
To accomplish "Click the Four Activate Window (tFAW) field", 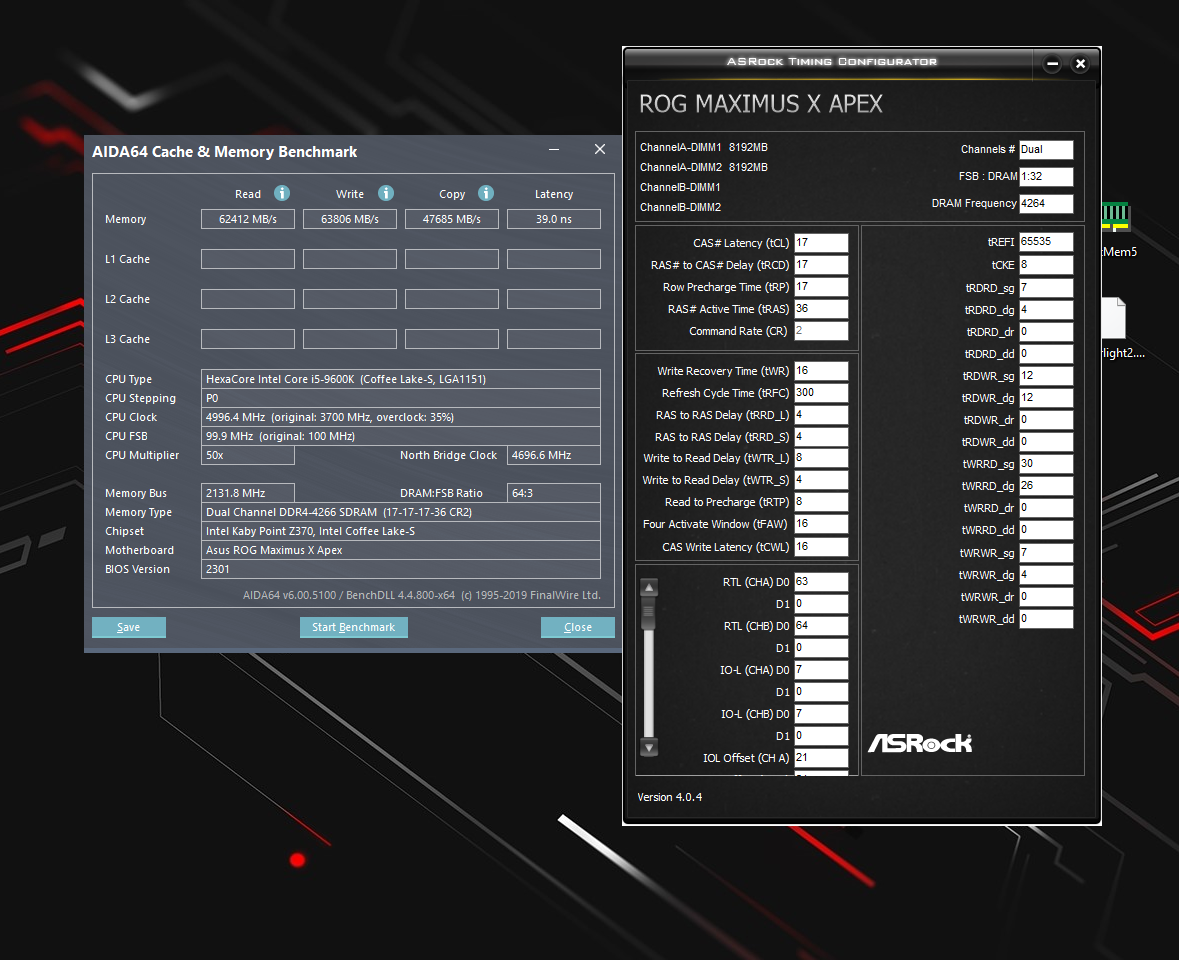I will 821,524.
